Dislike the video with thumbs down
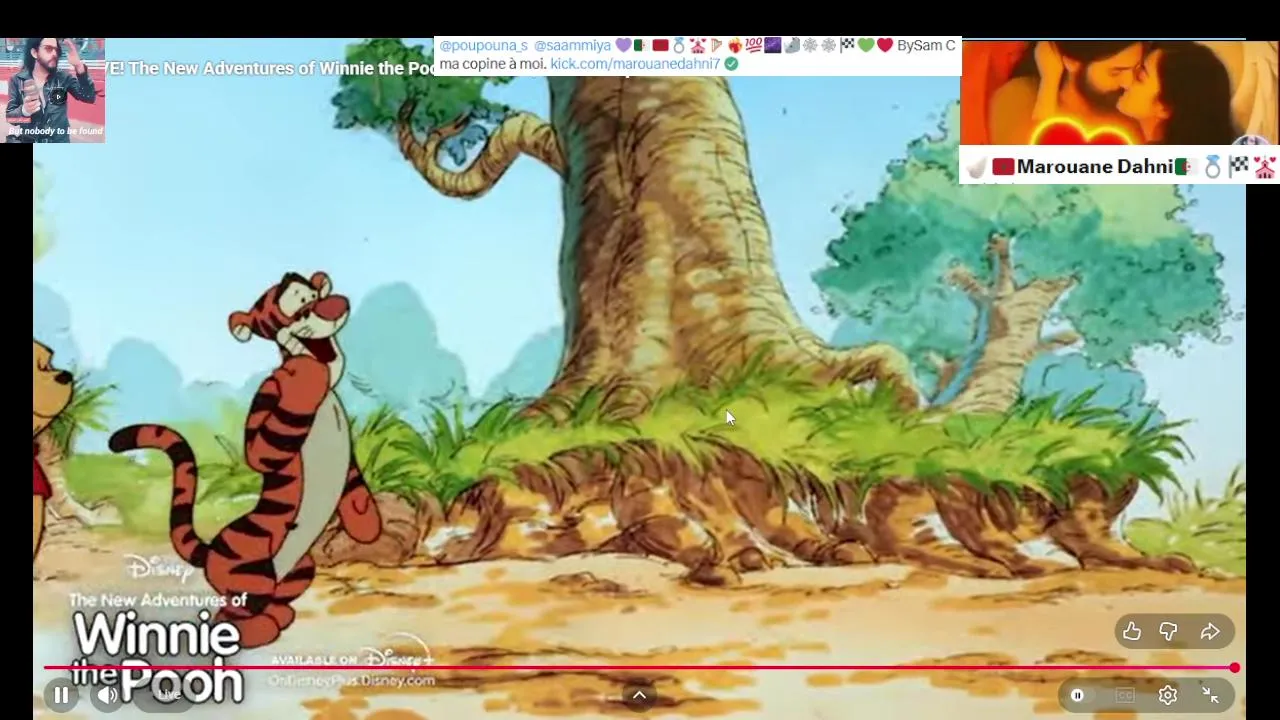This screenshot has width=1280, height=720. 1168,631
